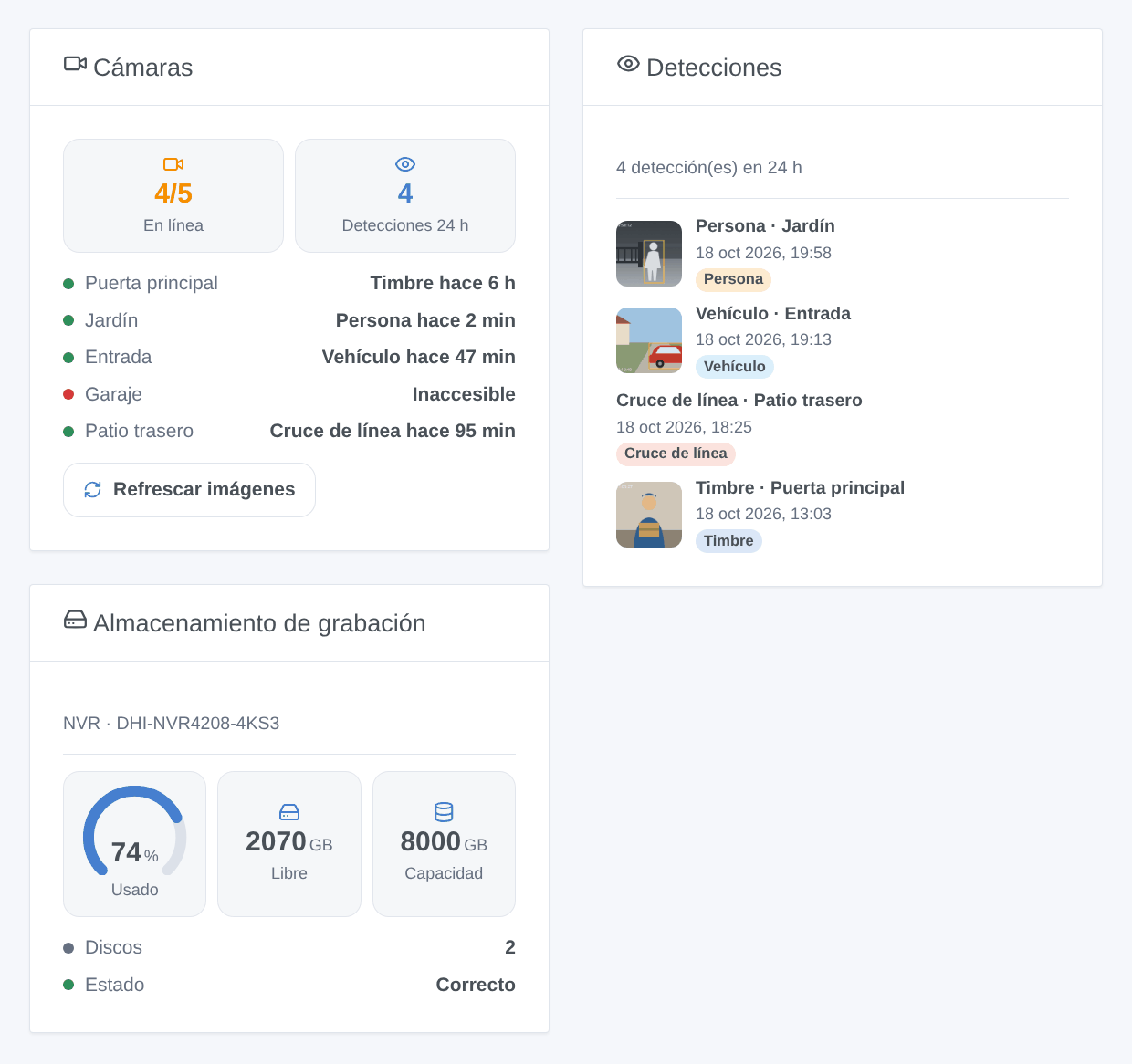Click the drive icon beside Almacenamiento de grabación

(x=75, y=620)
